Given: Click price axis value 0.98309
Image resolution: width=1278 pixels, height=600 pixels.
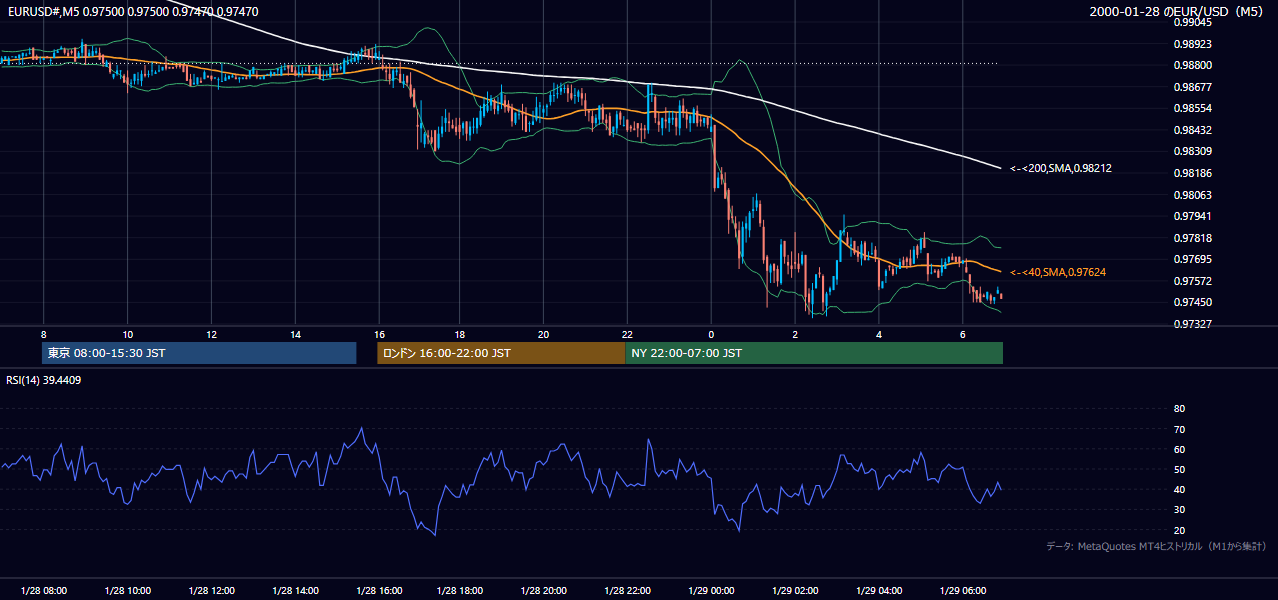Looking at the screenshot, I should [x=1193, y=151].
